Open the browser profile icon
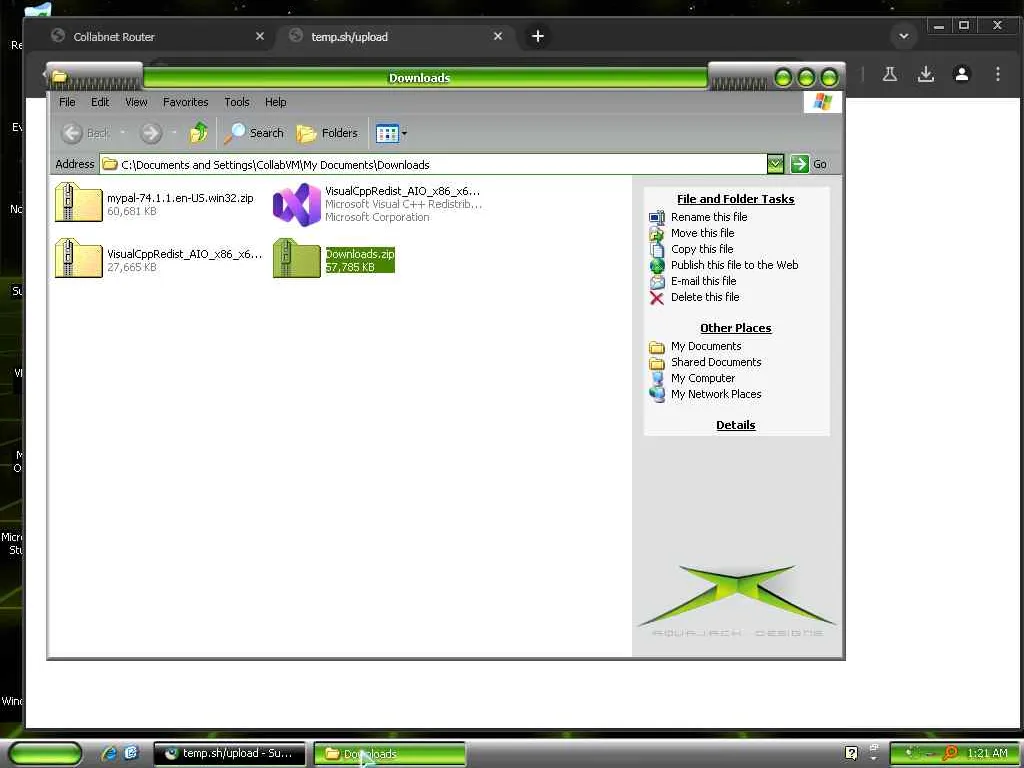Screen dimensions: 1024x768 (x=961, y=74)
